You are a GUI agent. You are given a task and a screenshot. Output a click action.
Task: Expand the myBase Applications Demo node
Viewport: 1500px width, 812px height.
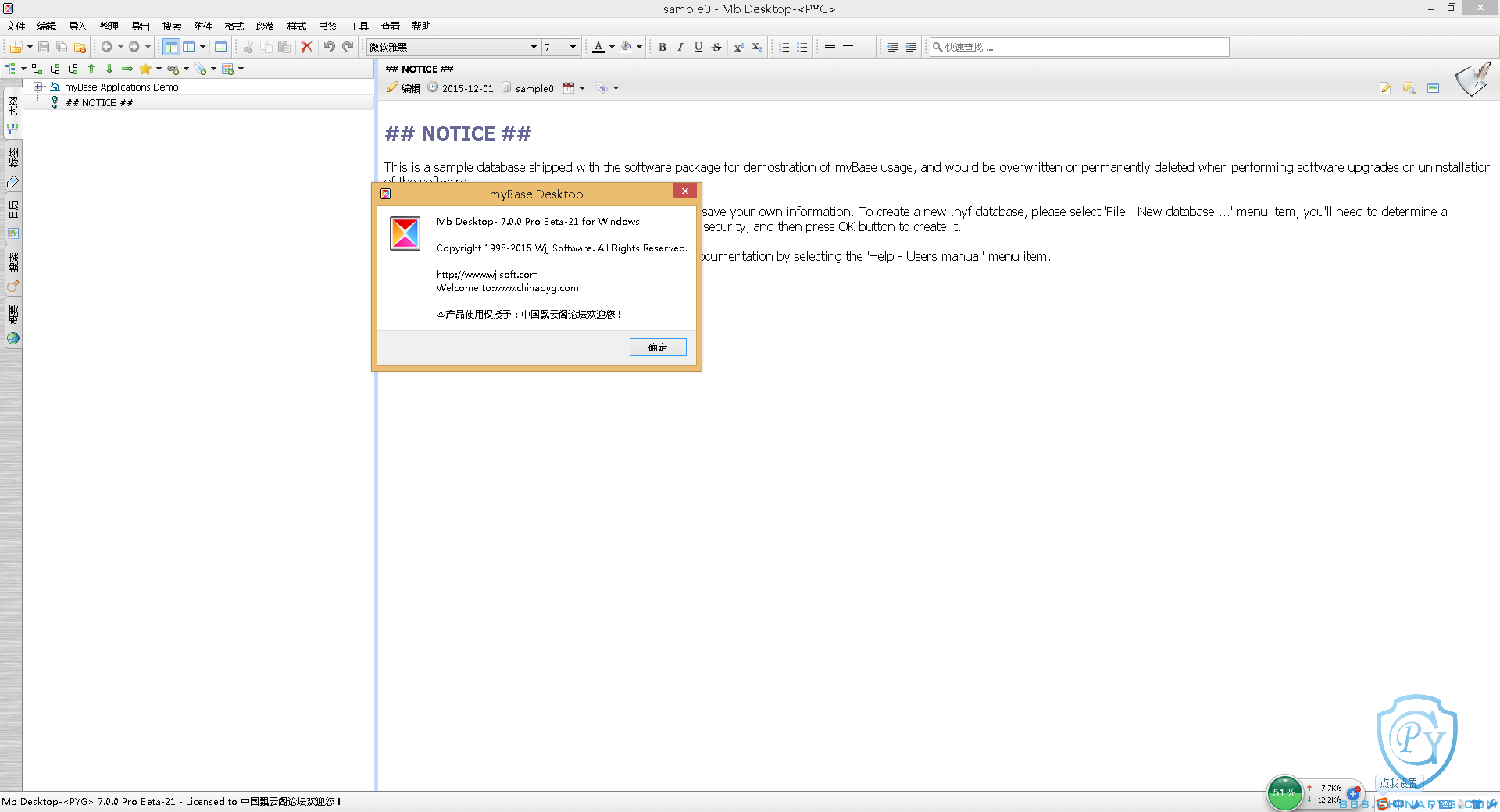pyautogui.click(x=37, y=87)
